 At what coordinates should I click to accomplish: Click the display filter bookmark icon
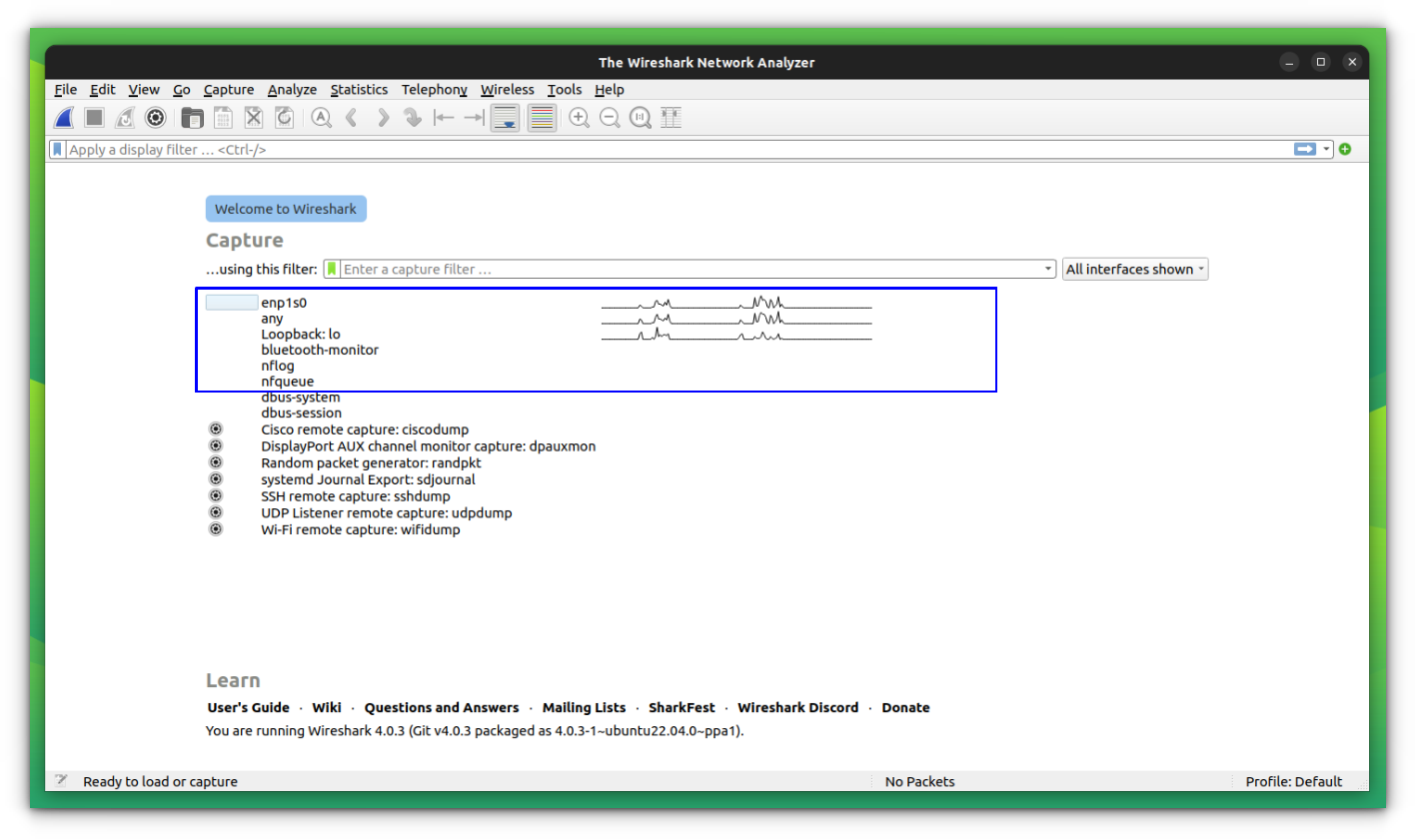tap(58, 149)
